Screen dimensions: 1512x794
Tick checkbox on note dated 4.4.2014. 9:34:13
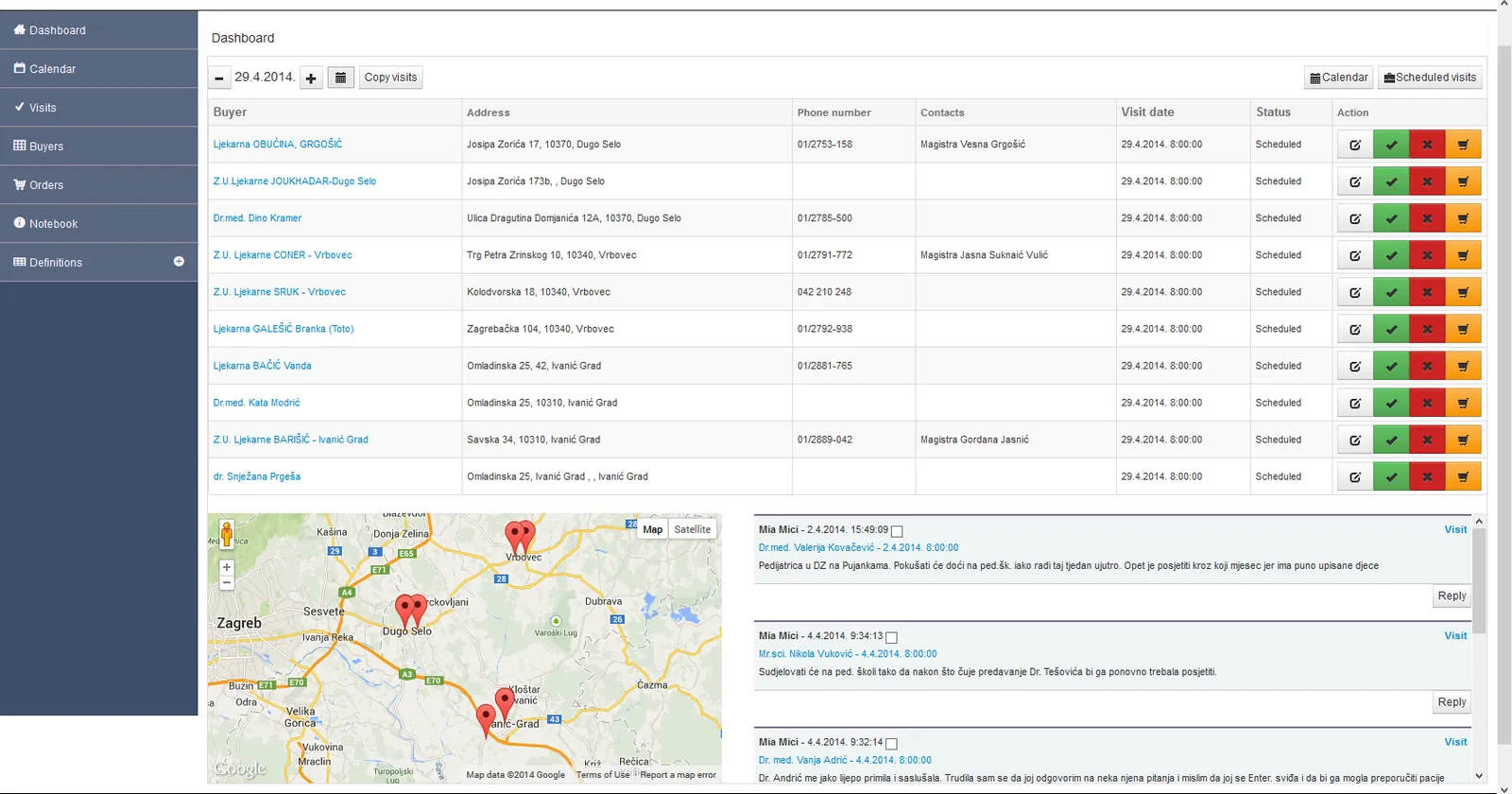click(891, 637)
